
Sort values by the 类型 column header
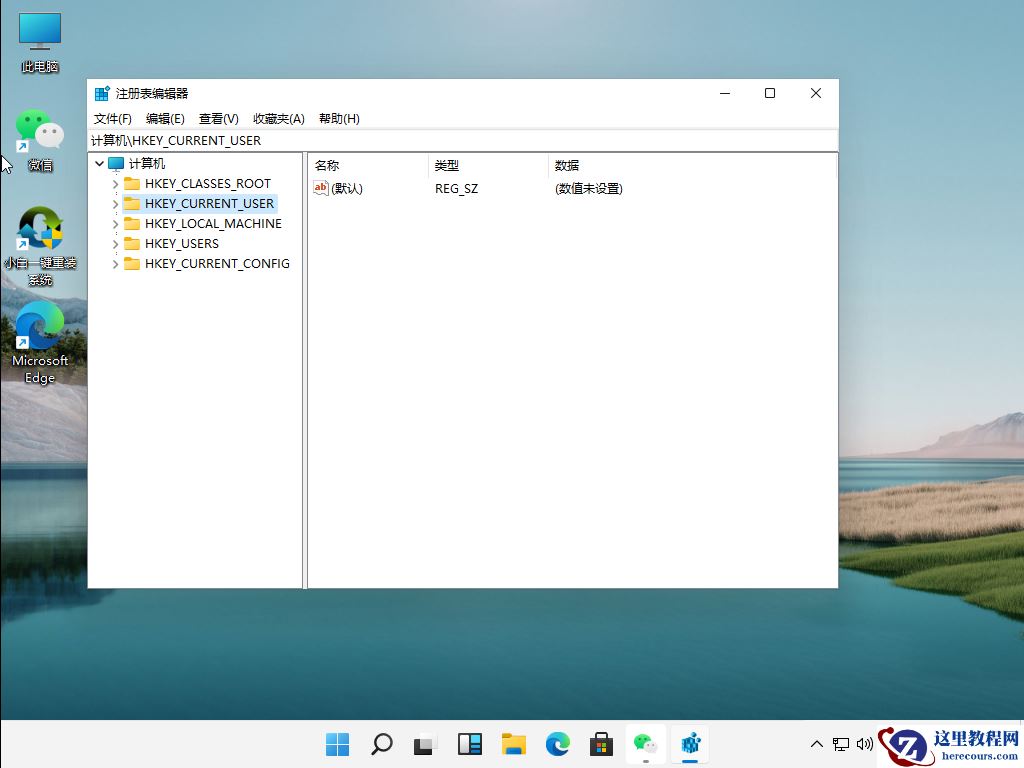447,165
